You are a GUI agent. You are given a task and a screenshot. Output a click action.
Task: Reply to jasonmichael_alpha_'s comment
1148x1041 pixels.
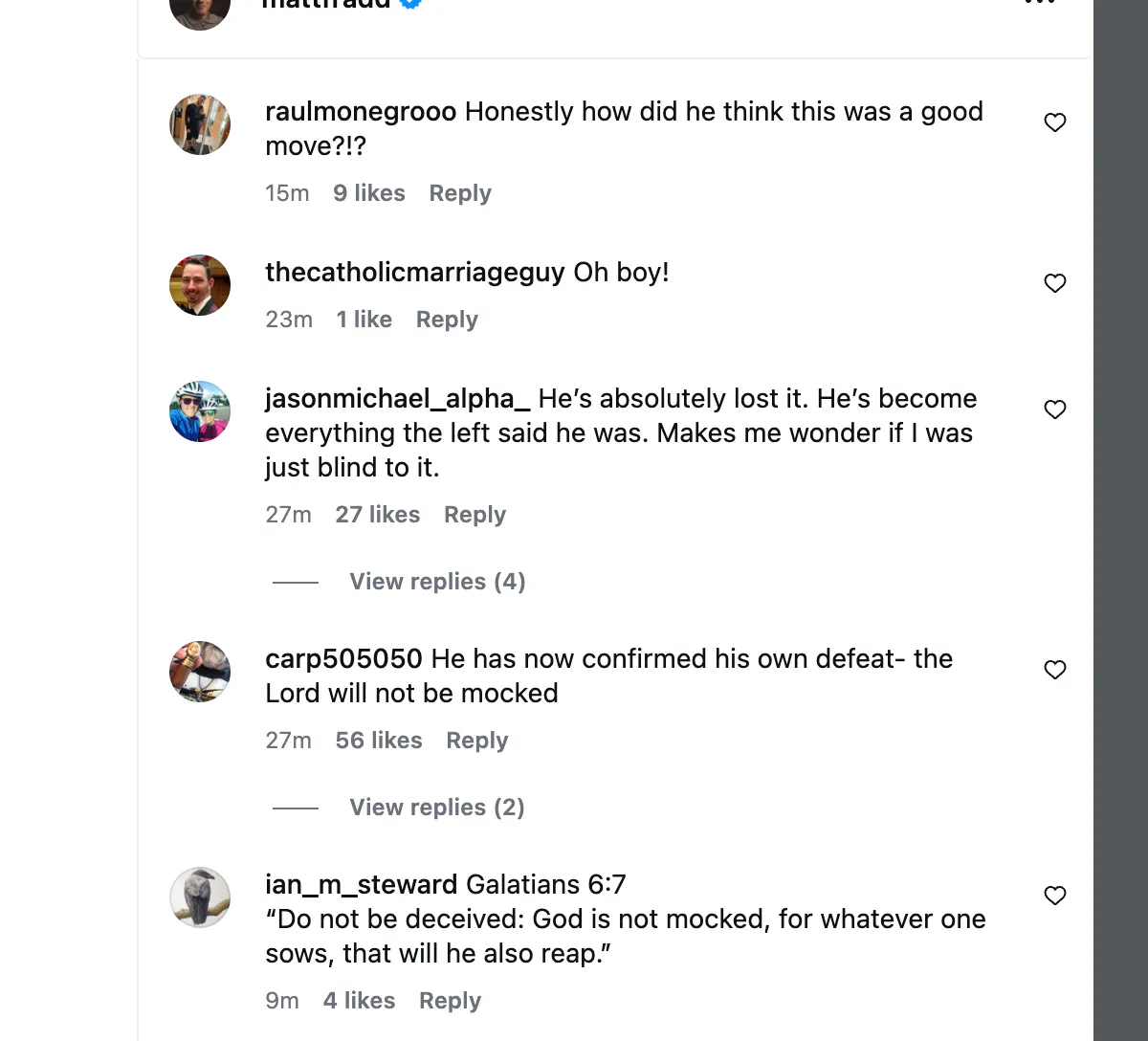475,515
